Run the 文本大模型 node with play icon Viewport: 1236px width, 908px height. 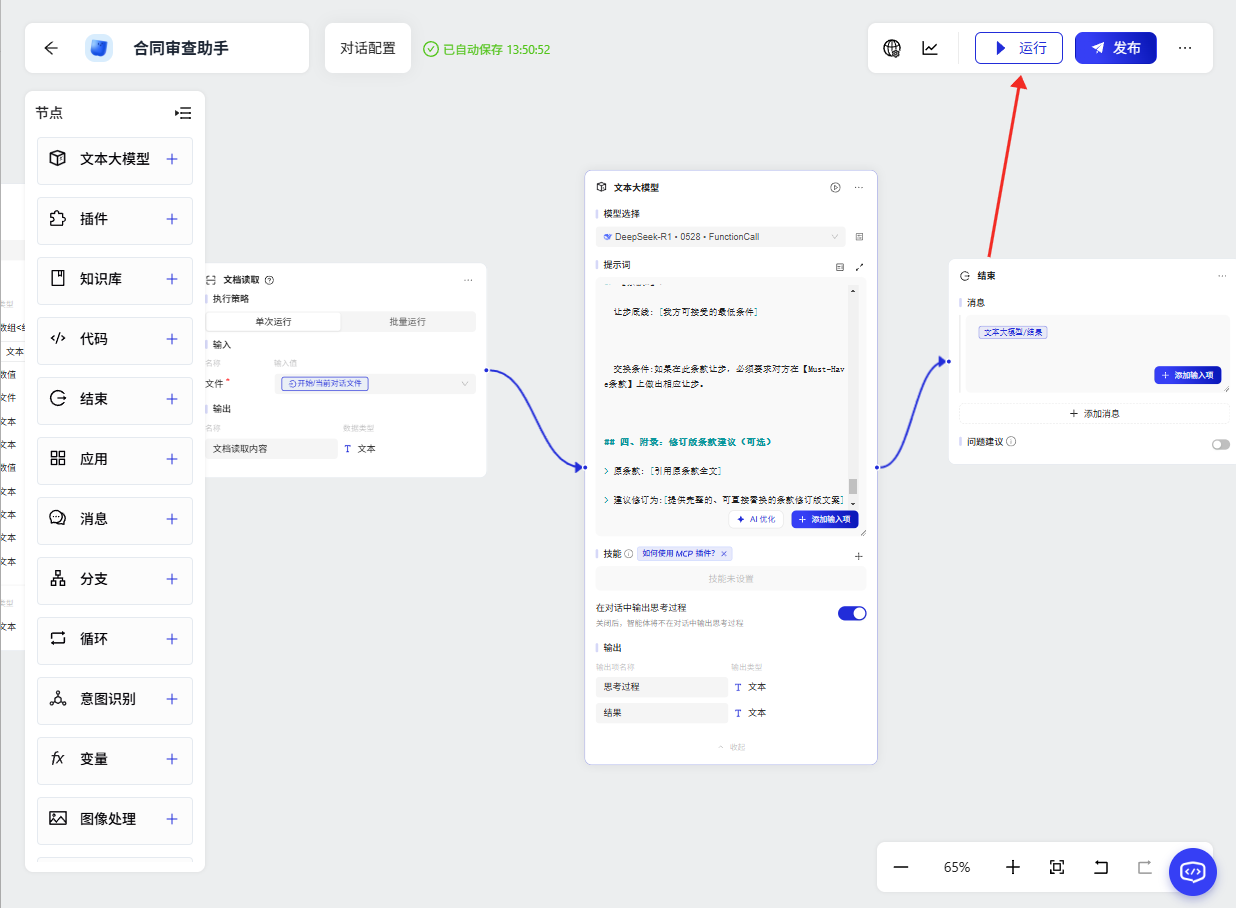pos(835,187)
